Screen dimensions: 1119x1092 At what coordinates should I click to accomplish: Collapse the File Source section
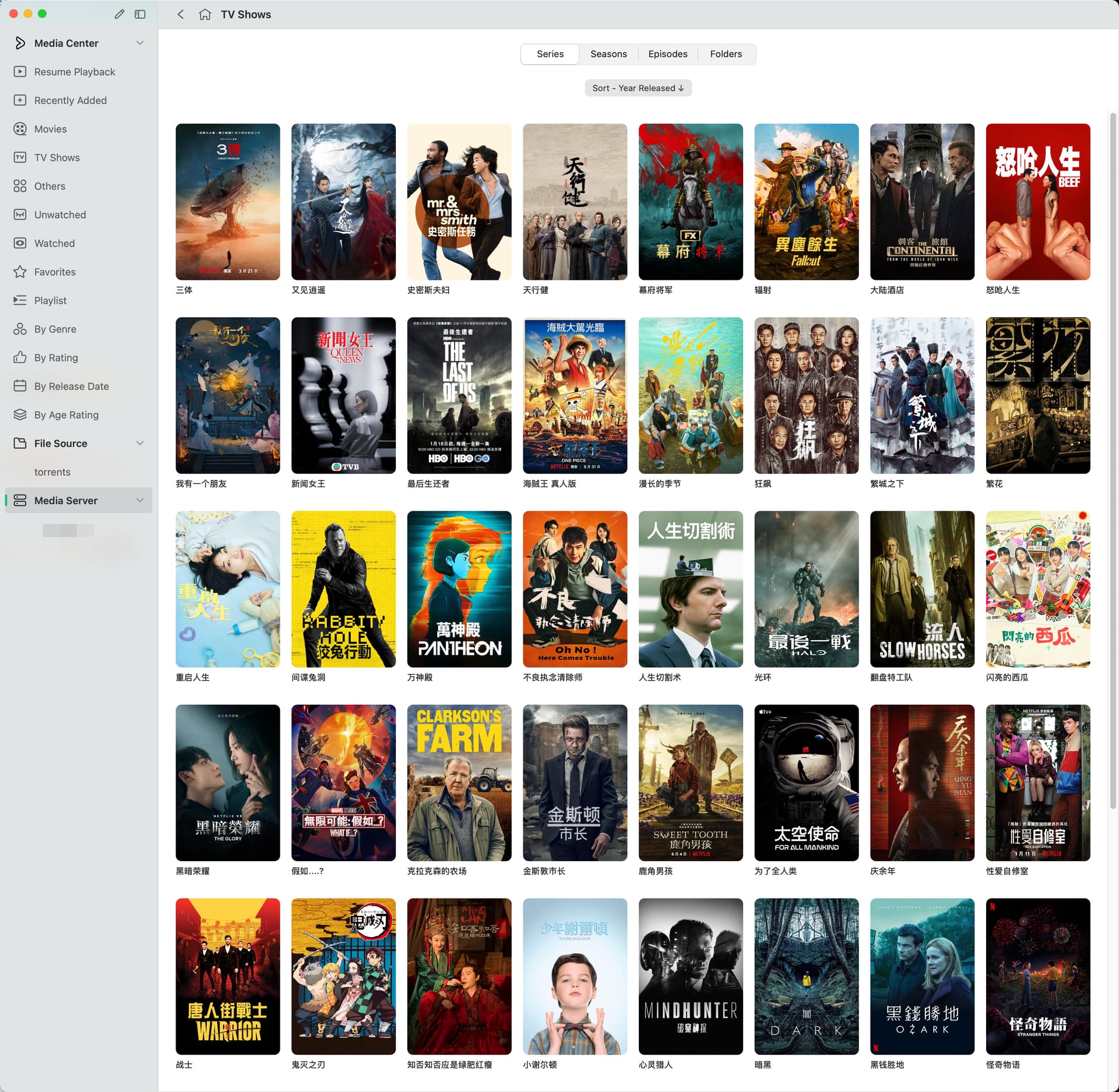point(140,443)
